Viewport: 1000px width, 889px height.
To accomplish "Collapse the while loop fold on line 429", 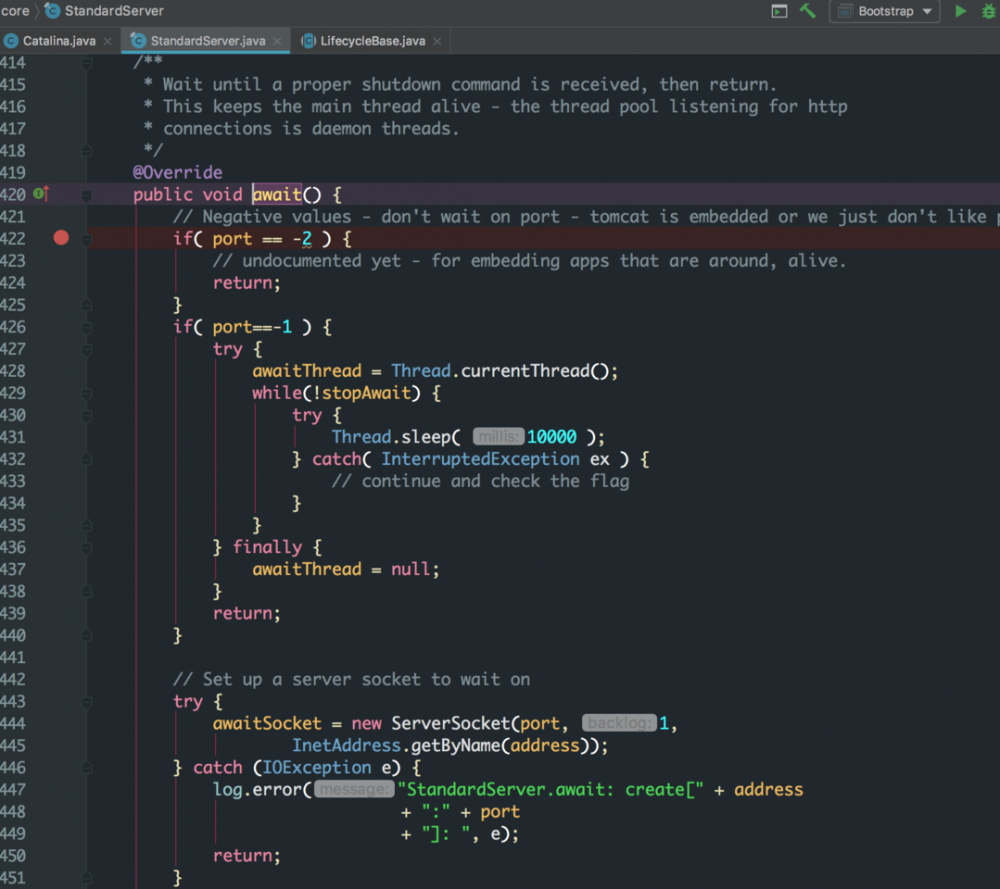I will (x=87, y=393).
